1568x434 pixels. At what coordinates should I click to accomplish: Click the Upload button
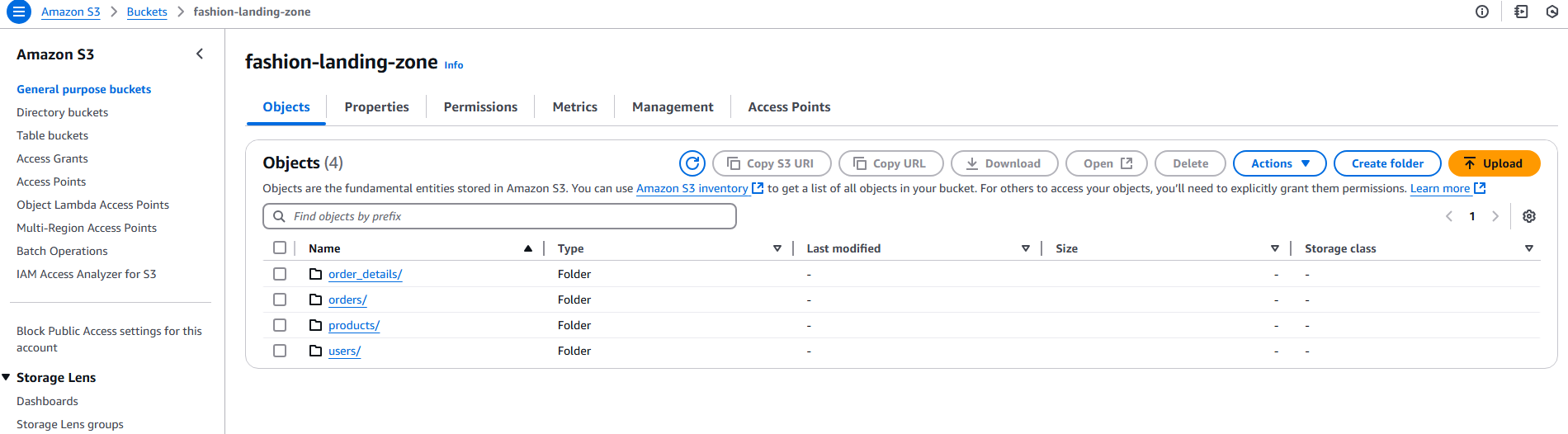pyautogui.click(x=1494, y=163)
